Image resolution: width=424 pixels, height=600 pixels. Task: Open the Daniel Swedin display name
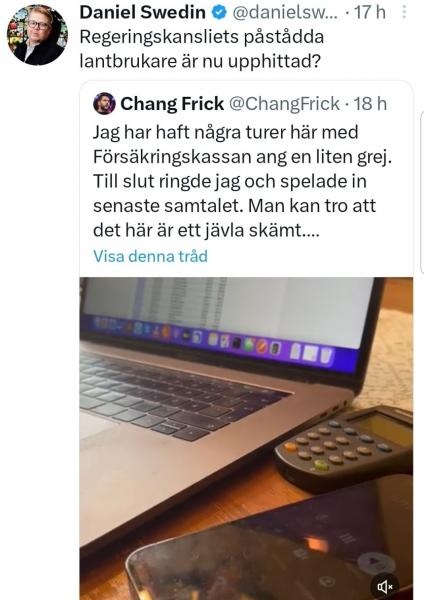coord(143,12)
